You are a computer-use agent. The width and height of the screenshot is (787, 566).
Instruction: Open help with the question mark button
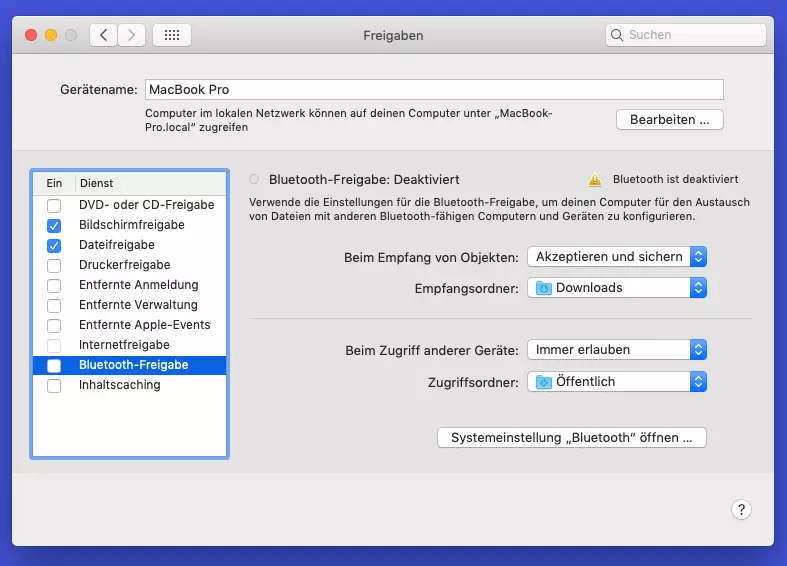pyautogui.click(x=741, y=509)
